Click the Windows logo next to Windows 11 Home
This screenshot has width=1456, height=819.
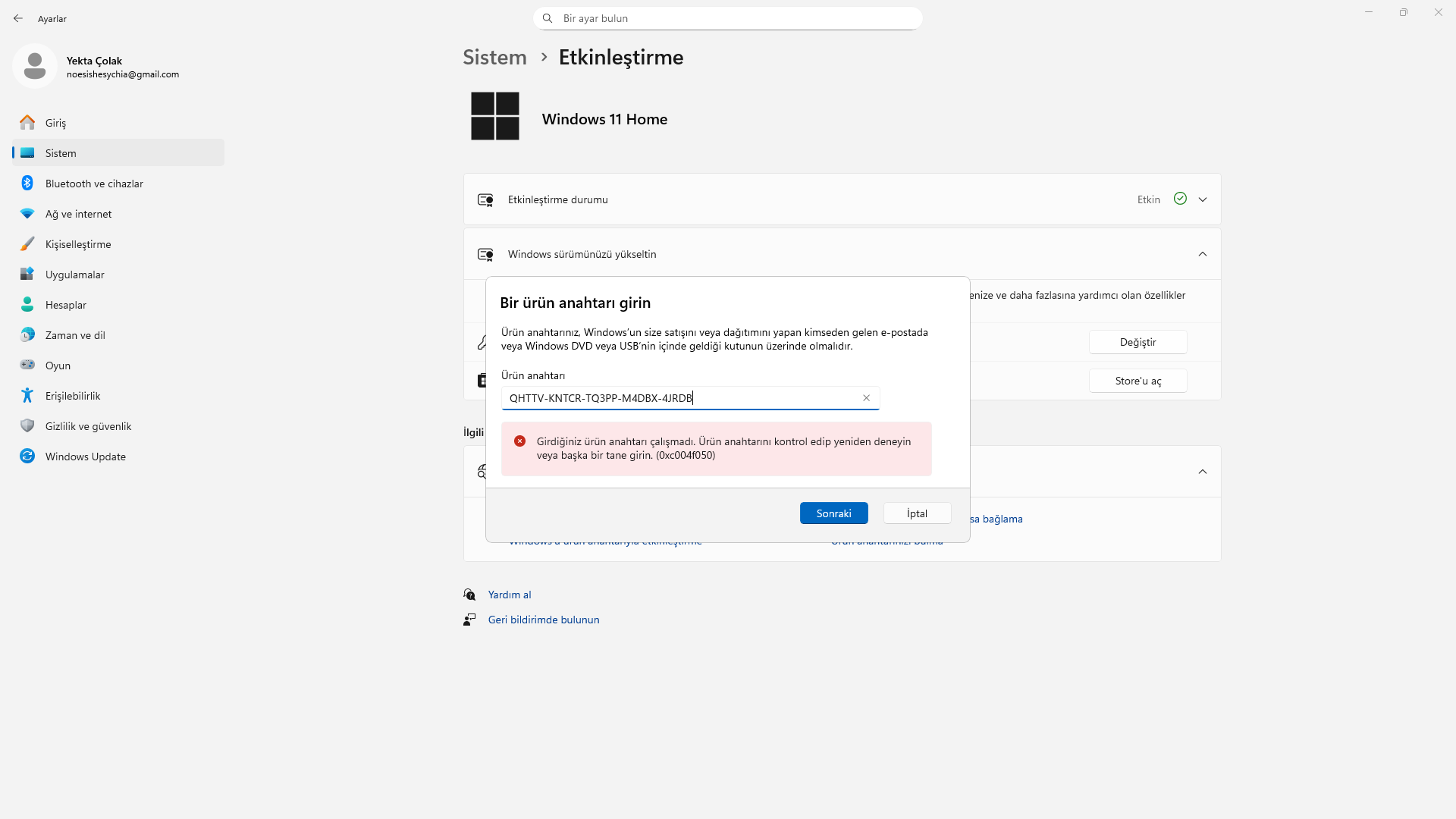pos(495,116)
